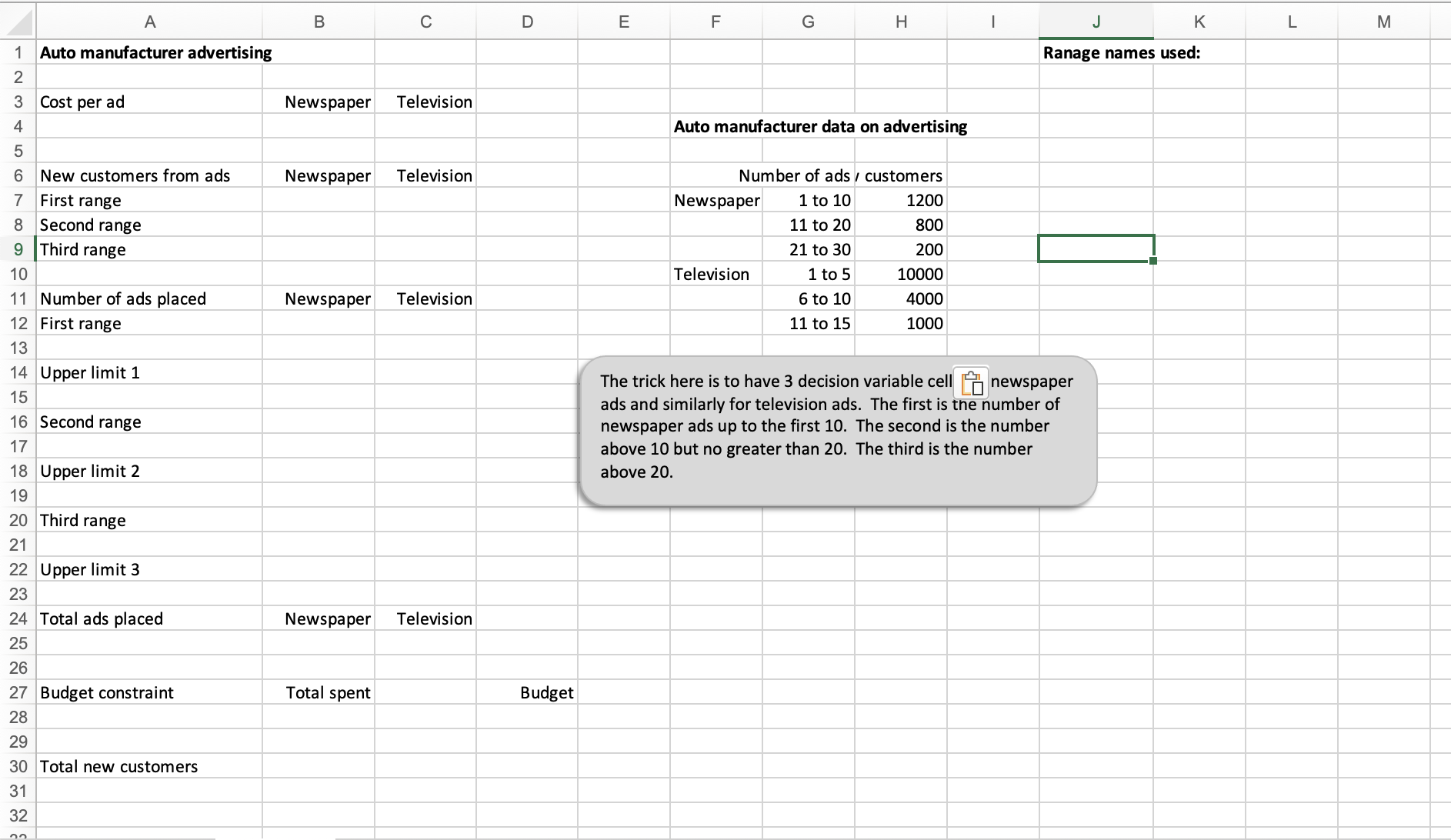The height and width of the screenshot is (840, 1451).
Task: Click the 1000 customers value
Action: [925, 323]
